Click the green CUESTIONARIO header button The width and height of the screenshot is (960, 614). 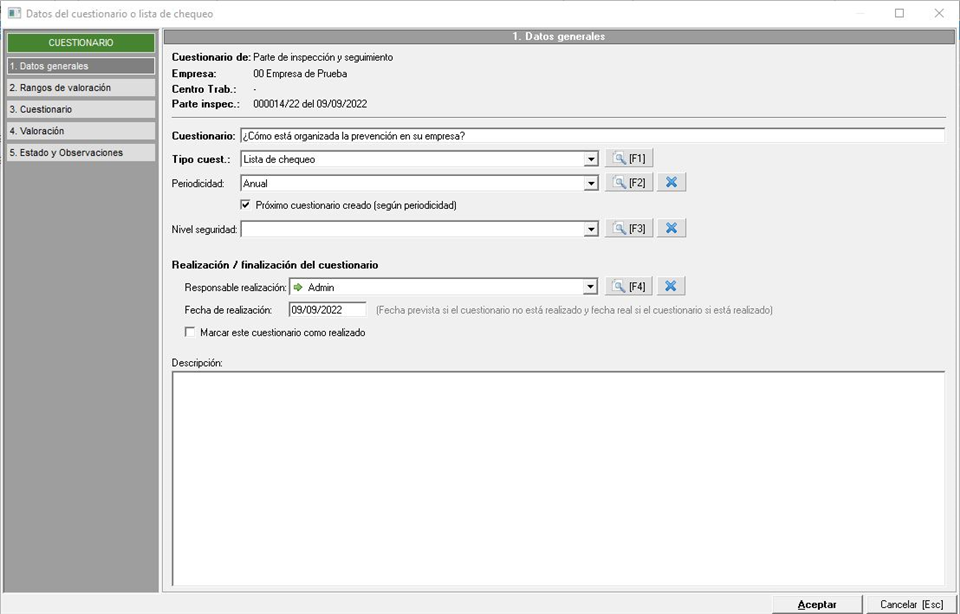pos(81,43)
